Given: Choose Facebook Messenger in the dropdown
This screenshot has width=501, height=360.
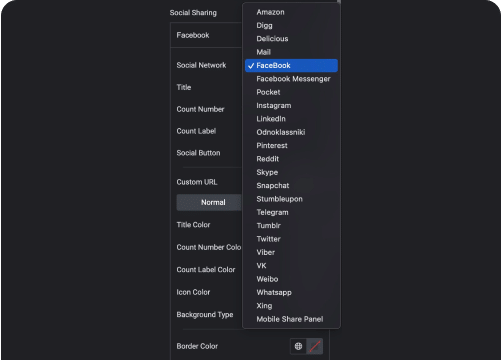Looking at the screenshot, I should [291, 79].
